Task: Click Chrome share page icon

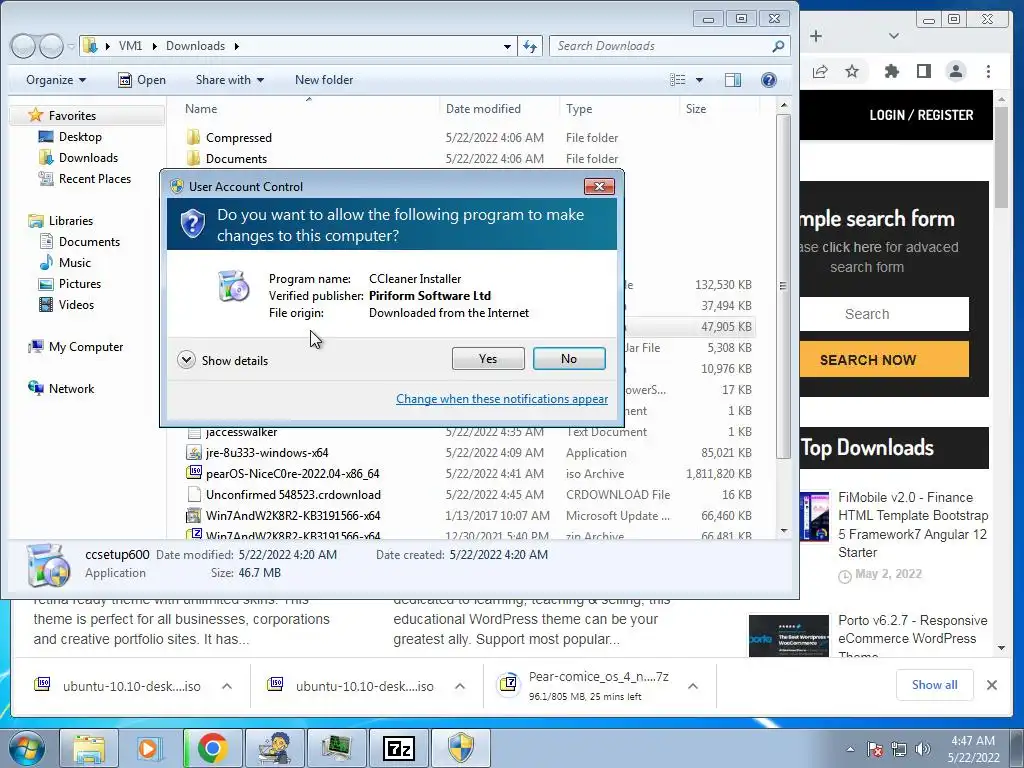Action: pyautogui.click(x=820, y=71)
